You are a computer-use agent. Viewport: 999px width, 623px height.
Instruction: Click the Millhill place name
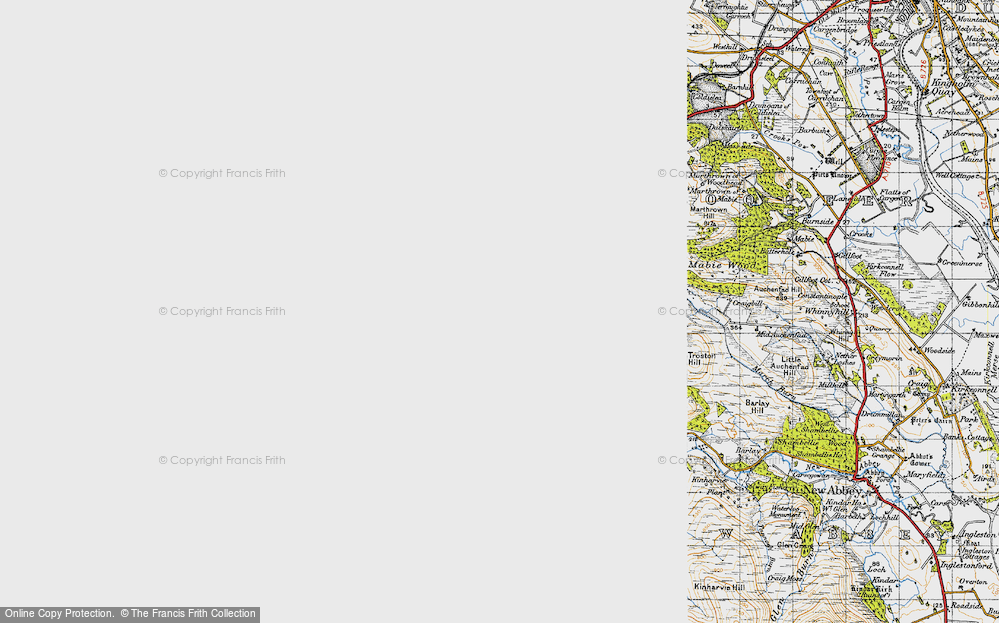pyautogui.click(x=832, y=385)
